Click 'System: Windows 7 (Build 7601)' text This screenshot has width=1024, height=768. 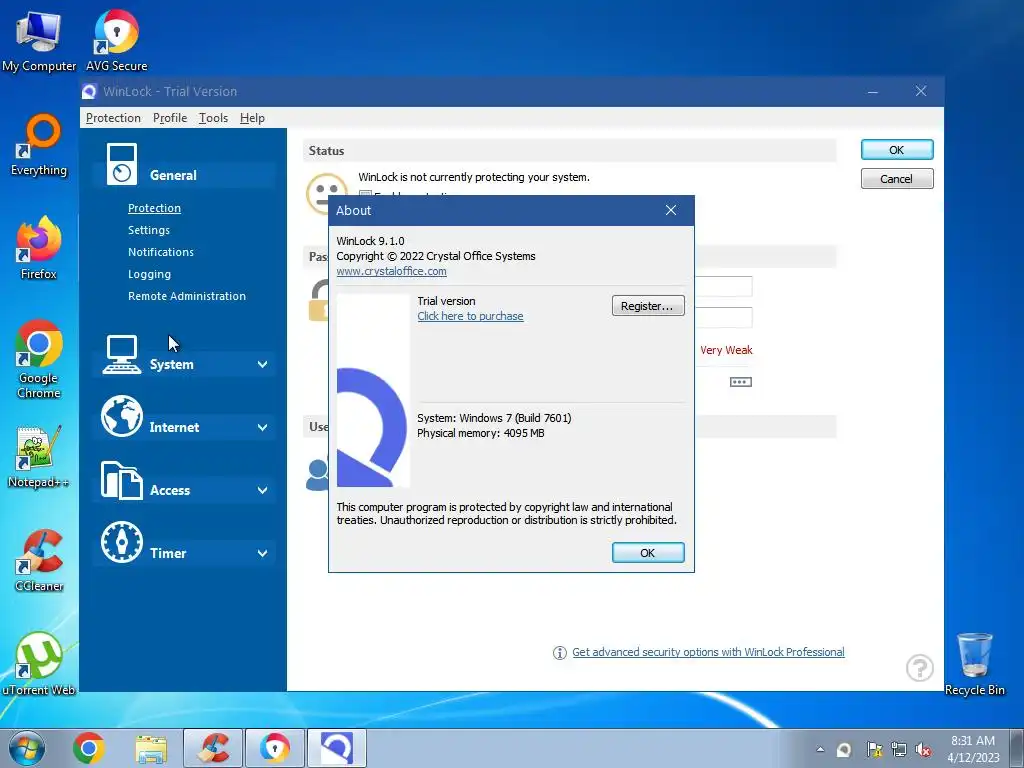(494, 418)
